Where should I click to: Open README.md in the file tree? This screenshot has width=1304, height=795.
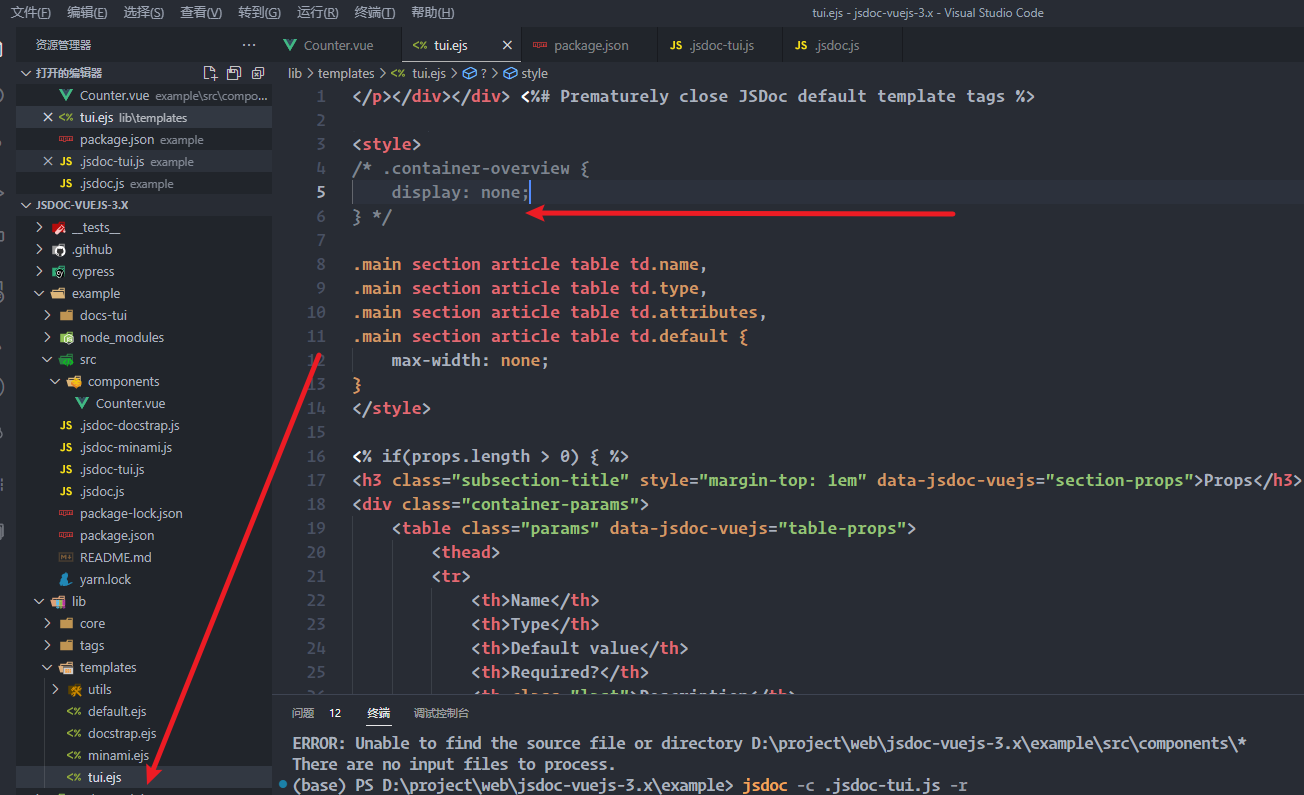click(x=115, y=558)
